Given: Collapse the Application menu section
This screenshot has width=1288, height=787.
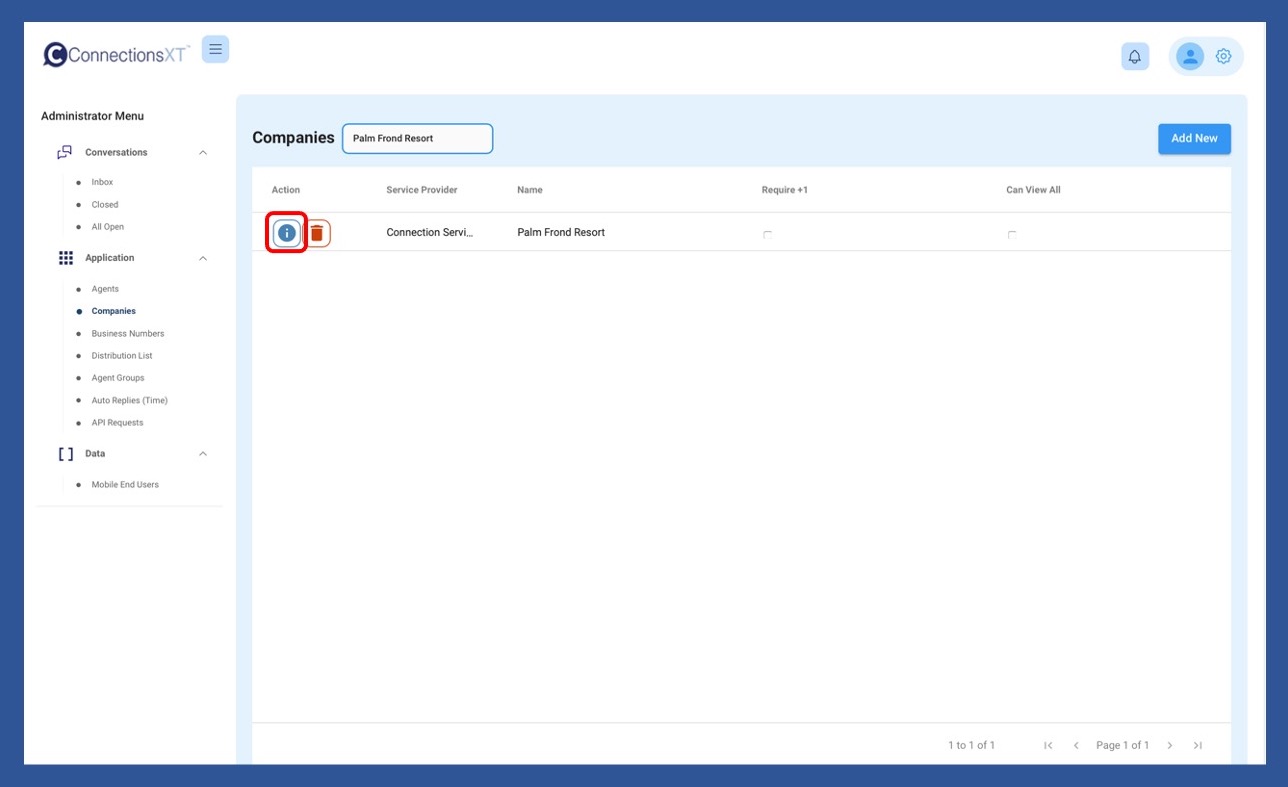Looking at the screenshot, I should (x=203, y=258).
